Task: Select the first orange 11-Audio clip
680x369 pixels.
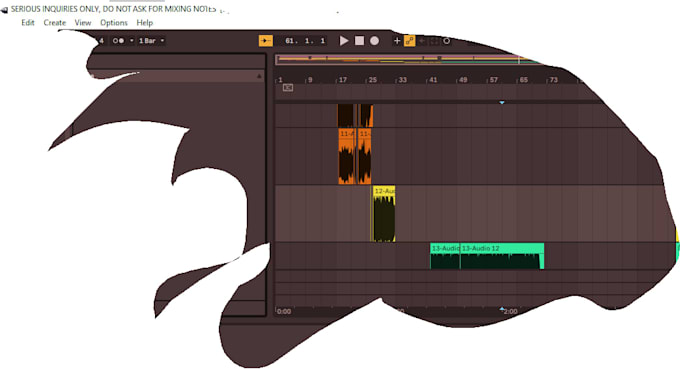Action: pos(347,156)
